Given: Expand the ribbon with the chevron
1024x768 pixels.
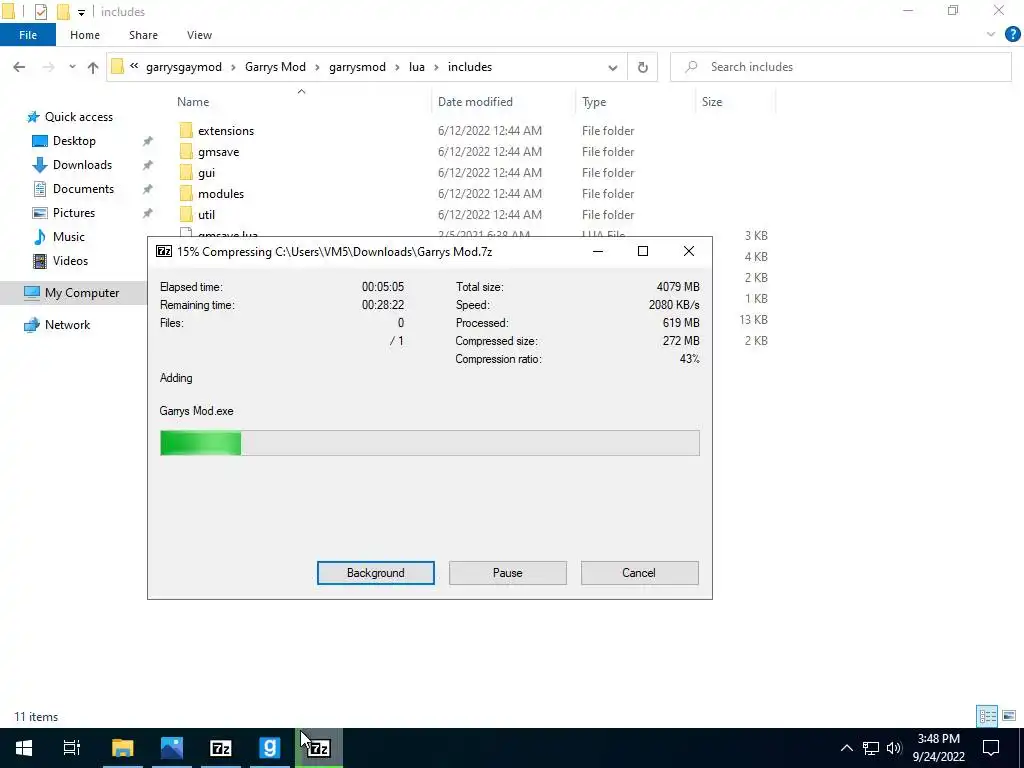Looking at the screenshot, I should 991,35.
